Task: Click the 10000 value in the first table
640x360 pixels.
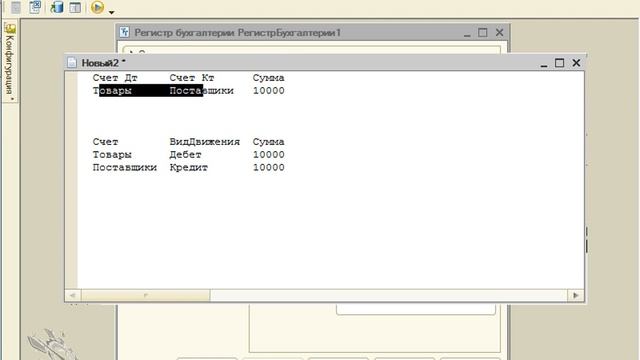Action: tap(269, 91)
